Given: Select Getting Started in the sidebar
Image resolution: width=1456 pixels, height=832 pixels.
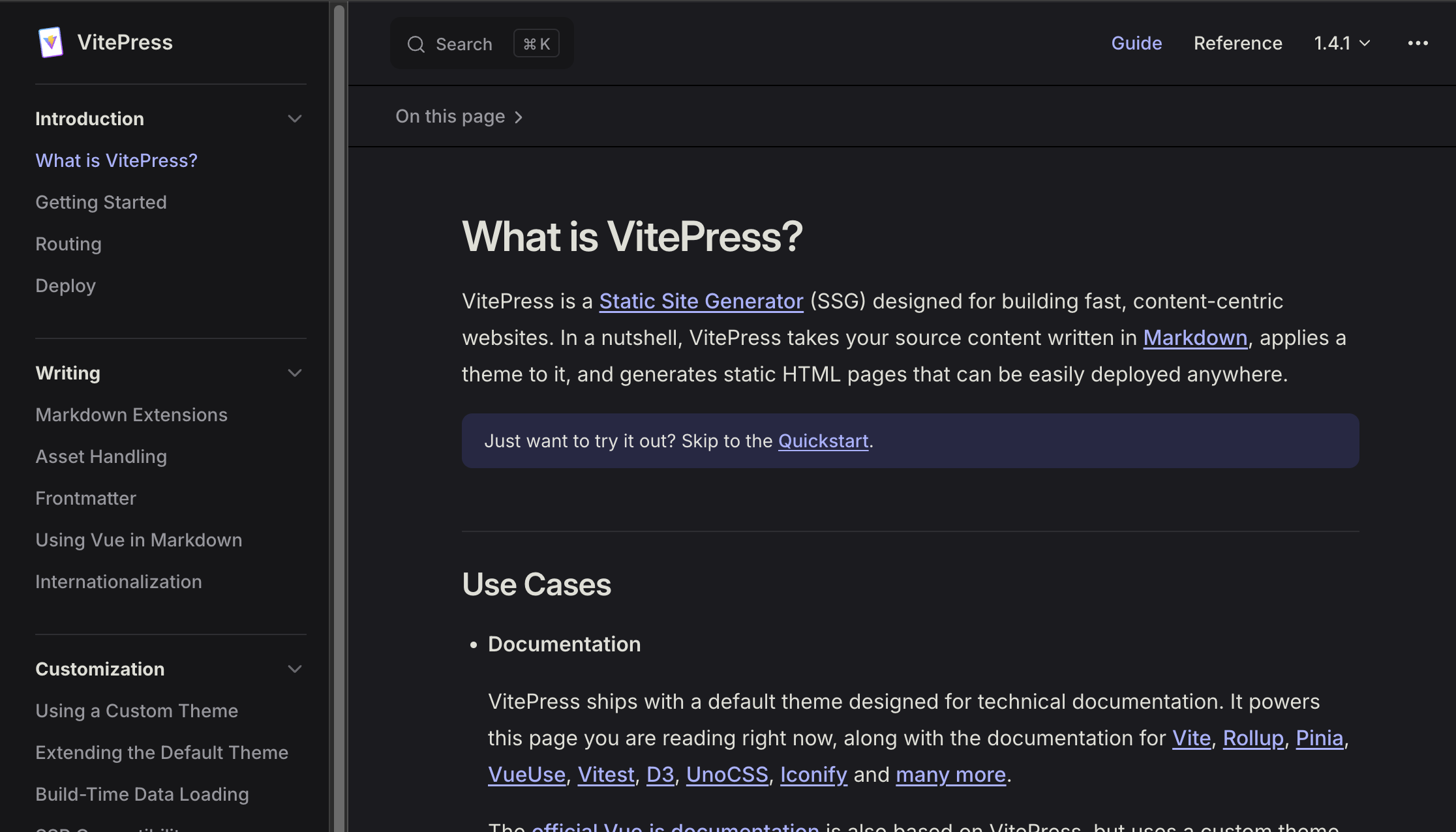Looking at the screenshot, I should [x=101, y=202].
